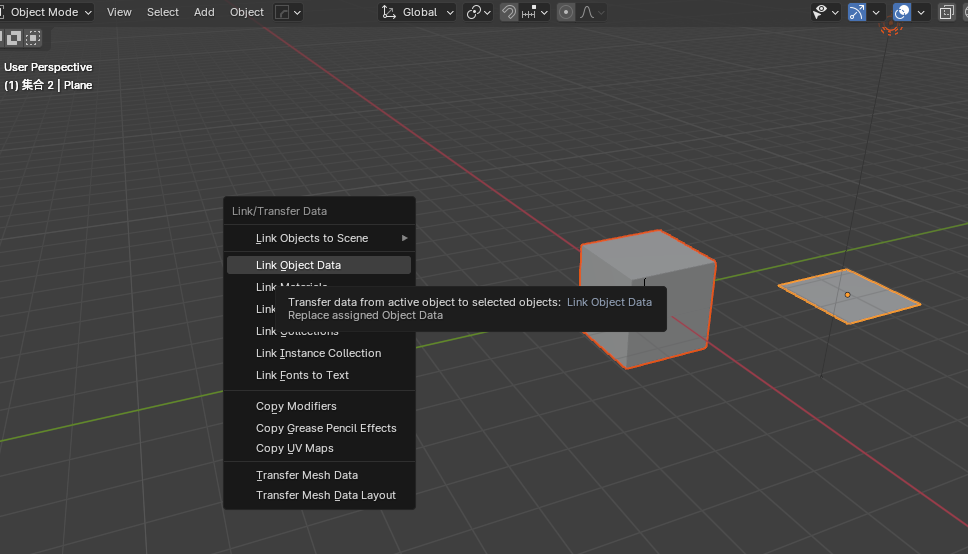Choose Copy Modifiers entry
The width and height of the screenshot is (968, 554).
tap(319, 406)
